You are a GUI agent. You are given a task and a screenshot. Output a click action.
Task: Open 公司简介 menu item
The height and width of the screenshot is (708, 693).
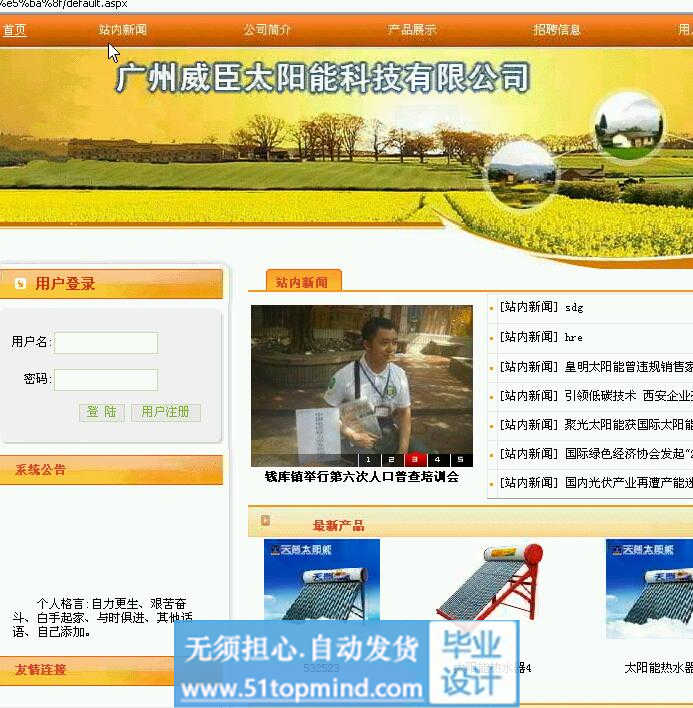click(267, 30)
